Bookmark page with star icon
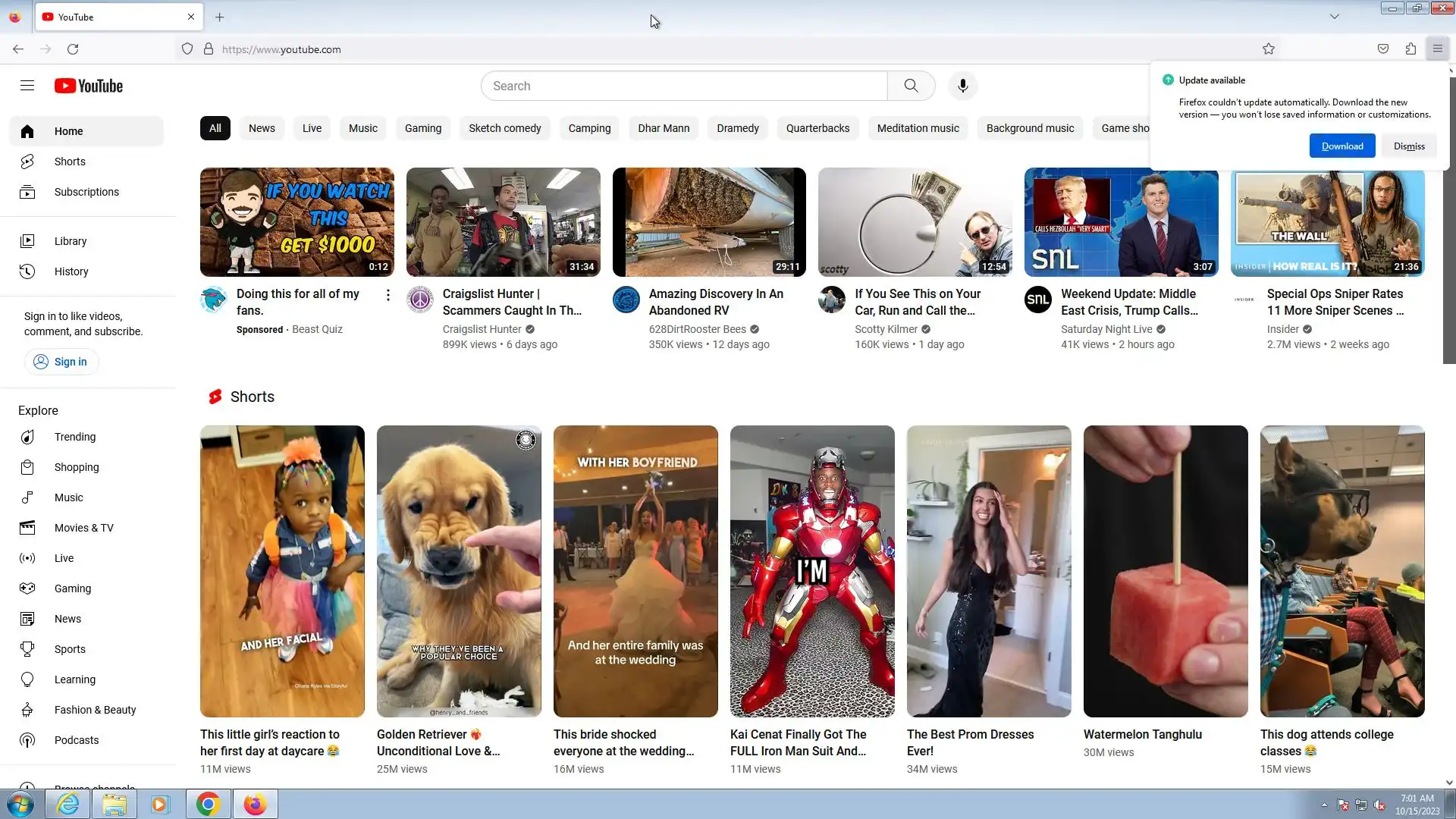The width and height of the screenshot is (1456, 819). pos(1269,49)
